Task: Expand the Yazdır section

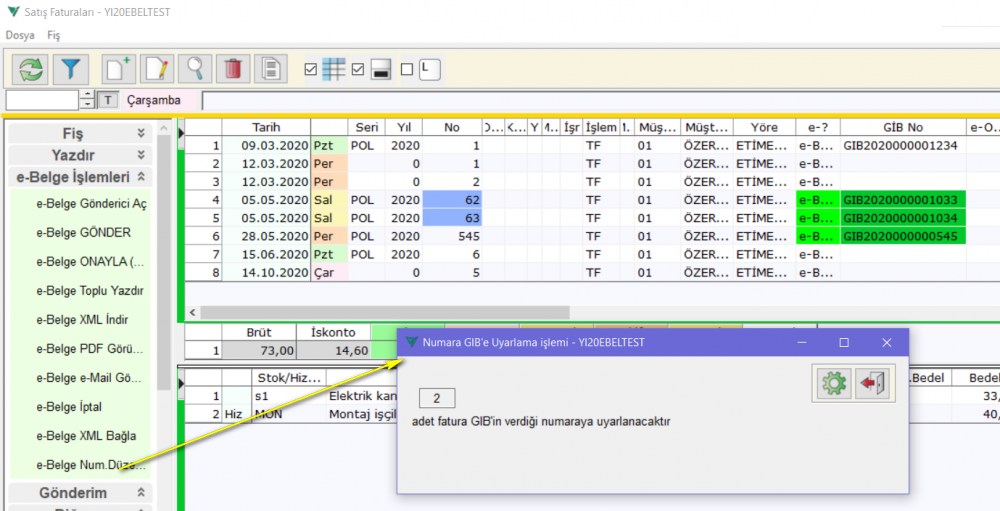Action: click(x=141, y=155)
